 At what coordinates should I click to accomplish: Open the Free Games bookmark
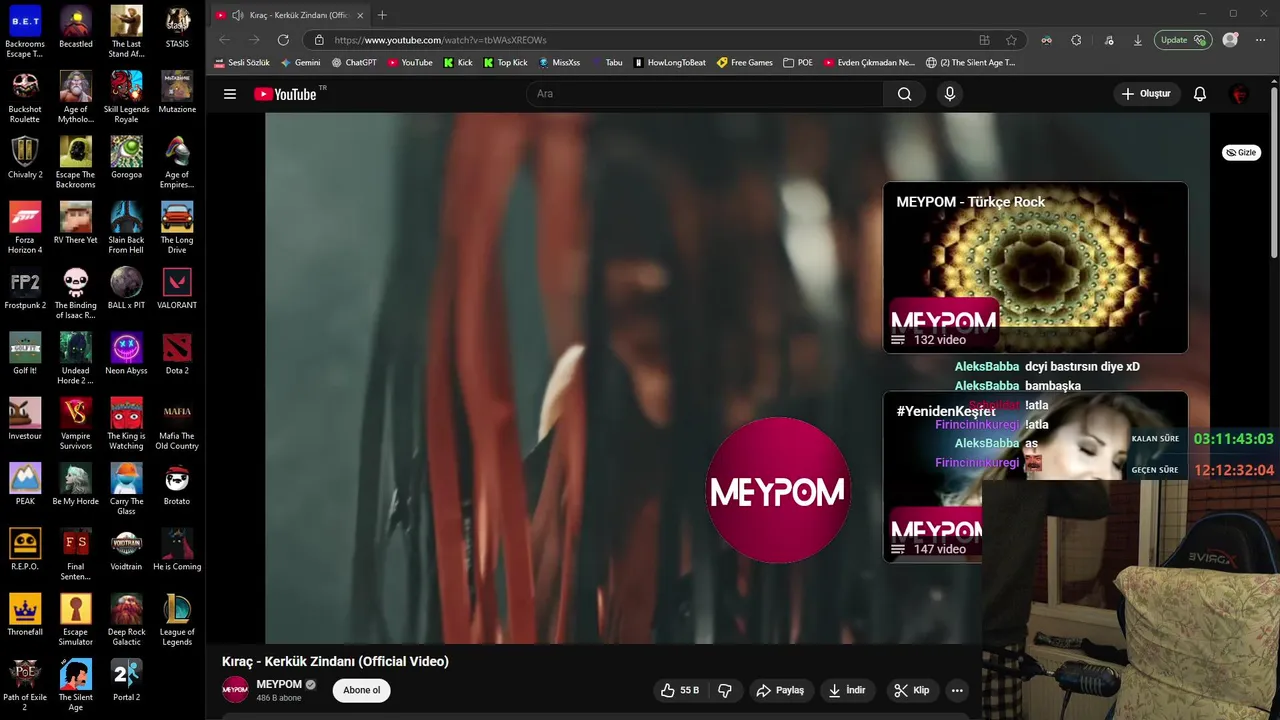point(745,62)
